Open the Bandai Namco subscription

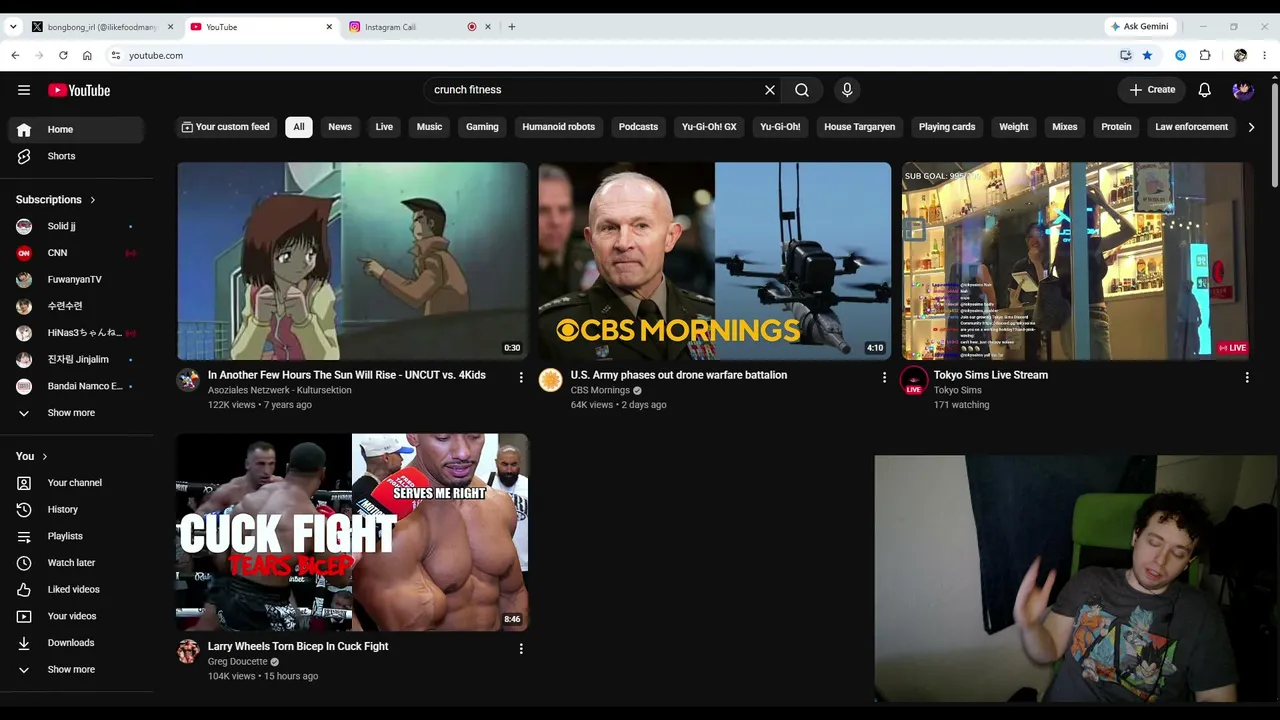(x=76, y=386)
